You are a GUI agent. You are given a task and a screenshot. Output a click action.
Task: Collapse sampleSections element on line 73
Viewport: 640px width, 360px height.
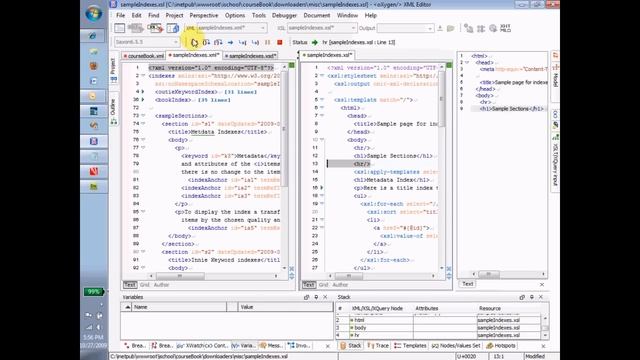pyautogui.click(x=143, y=116)
